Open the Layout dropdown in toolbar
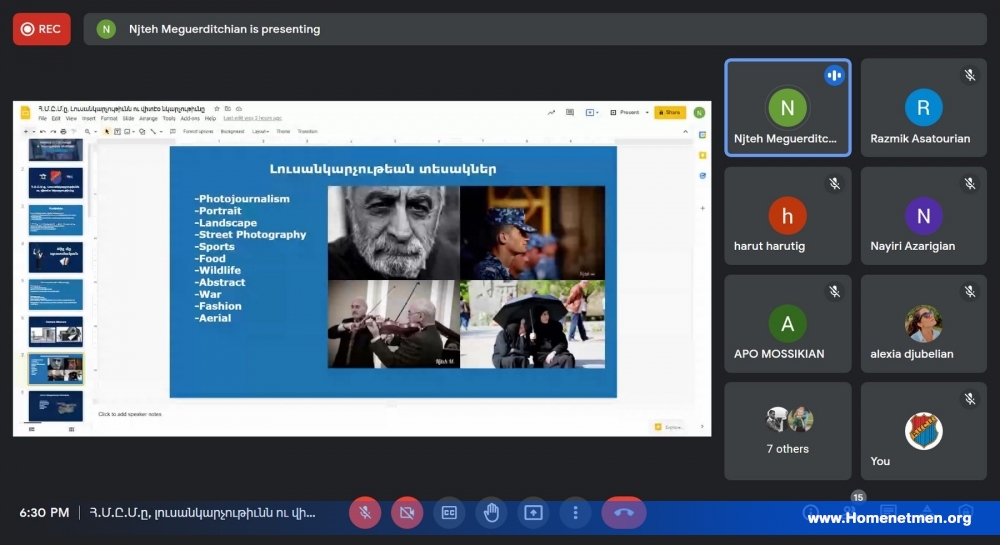The image size is (1000, 545). click(260, 131)
